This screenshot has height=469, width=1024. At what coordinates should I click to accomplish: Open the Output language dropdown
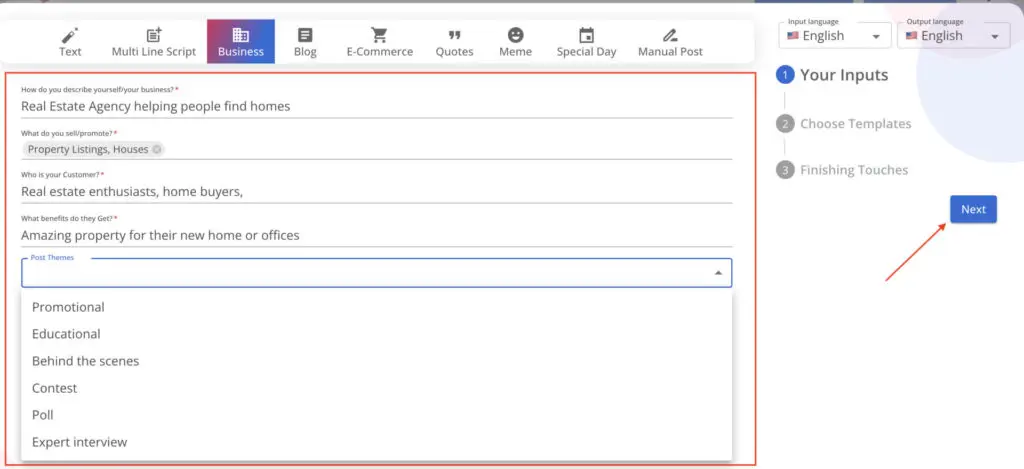[953, 35]
